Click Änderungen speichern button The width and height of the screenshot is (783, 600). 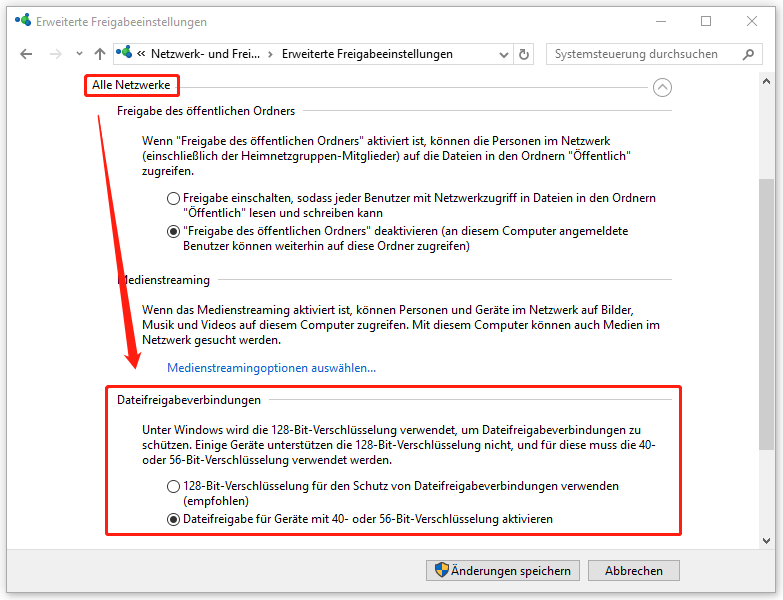point(503,571)
